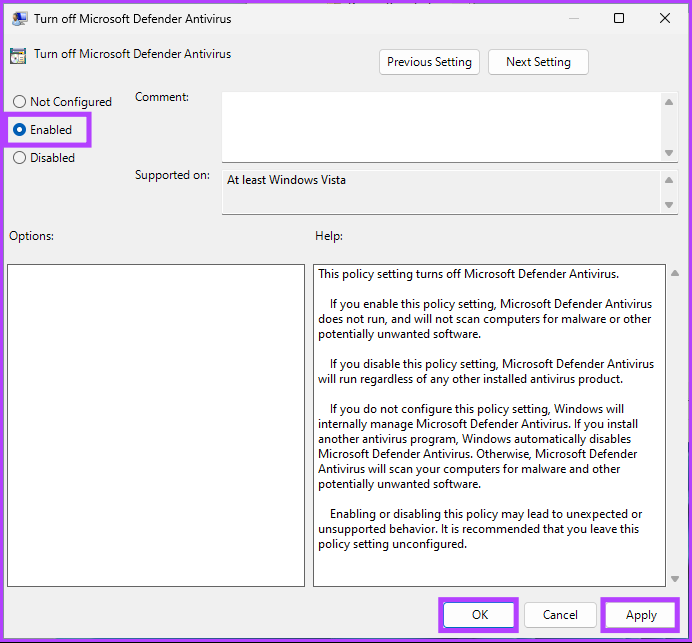Apply the policy setting
The height and width of the screenshot is (643, 692).
click(641, 615)
